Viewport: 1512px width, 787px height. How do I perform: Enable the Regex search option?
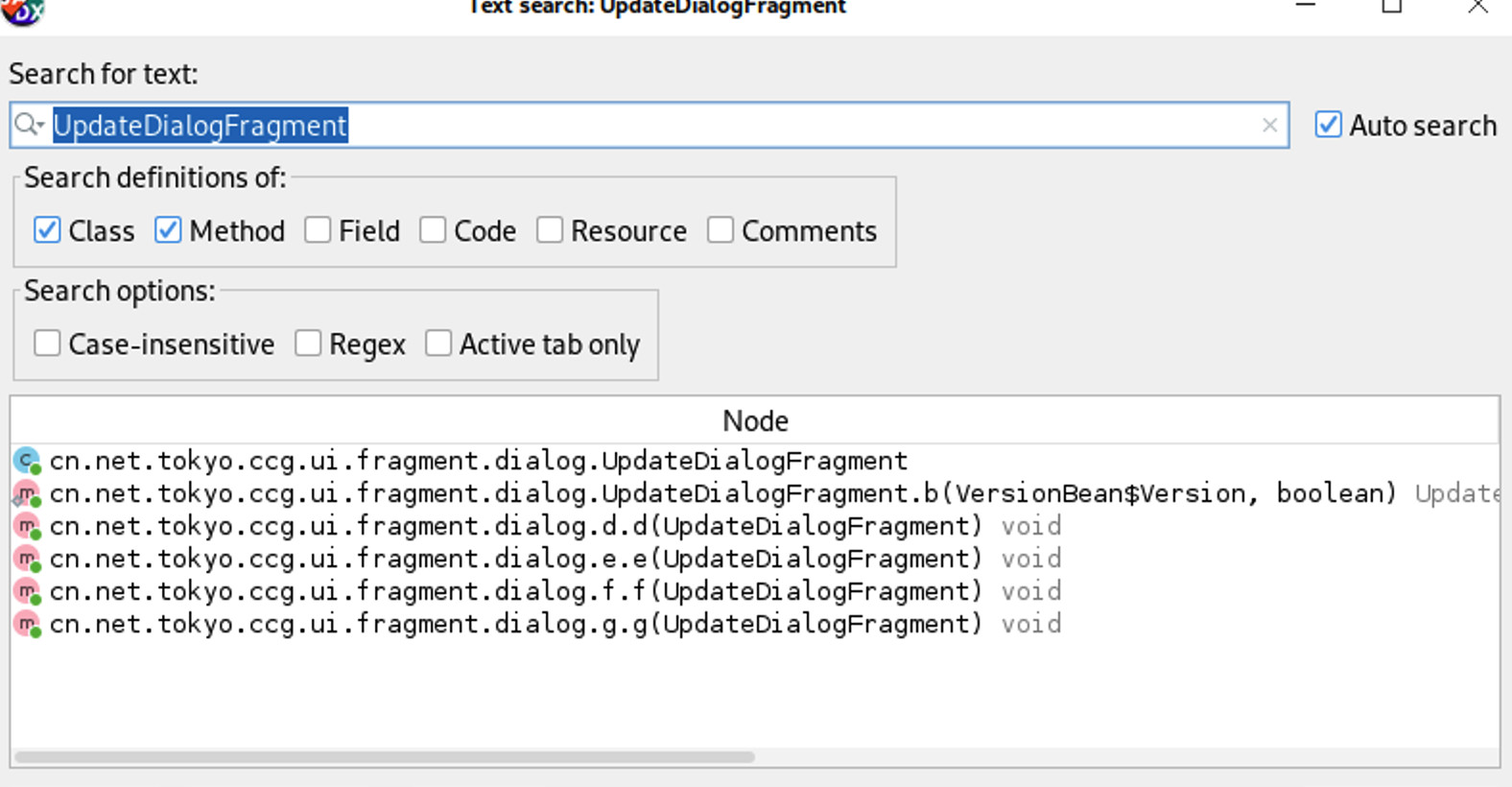coord(308,345)
